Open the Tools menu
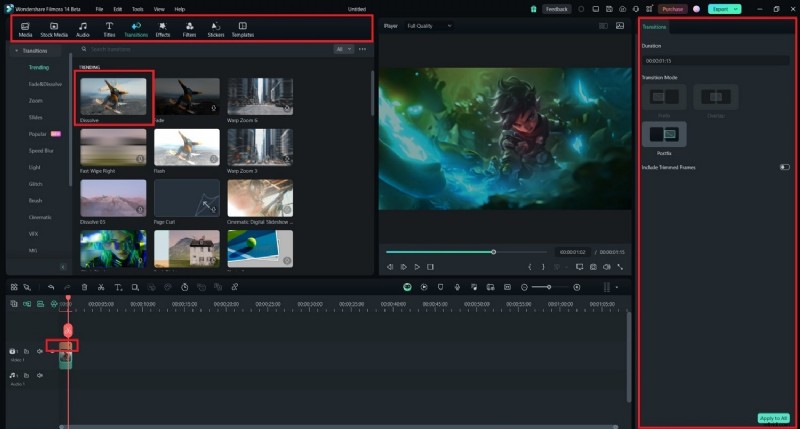The height and width of the screenshot is (429, 800). pyautogui.click(x=137, y=8)
